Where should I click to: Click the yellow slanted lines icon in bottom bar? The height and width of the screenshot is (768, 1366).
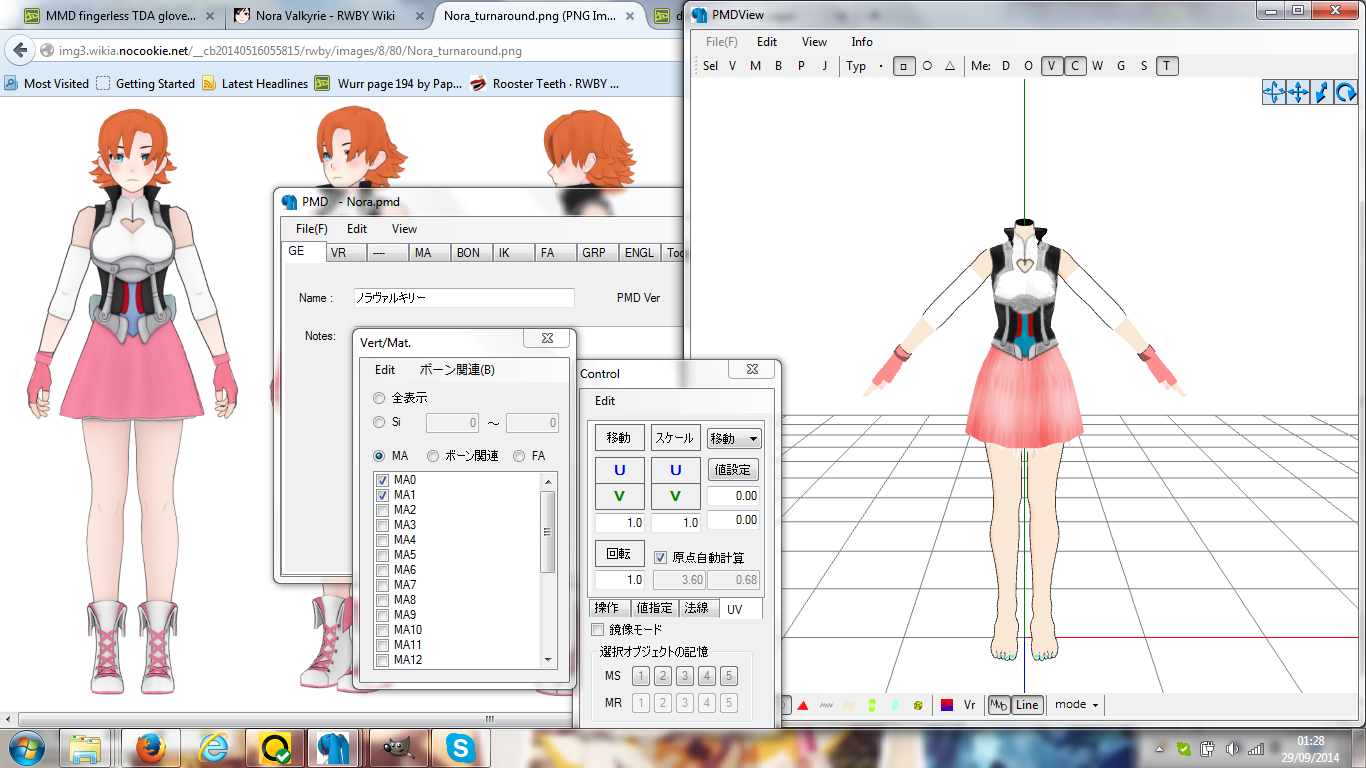tap(849, 705)
